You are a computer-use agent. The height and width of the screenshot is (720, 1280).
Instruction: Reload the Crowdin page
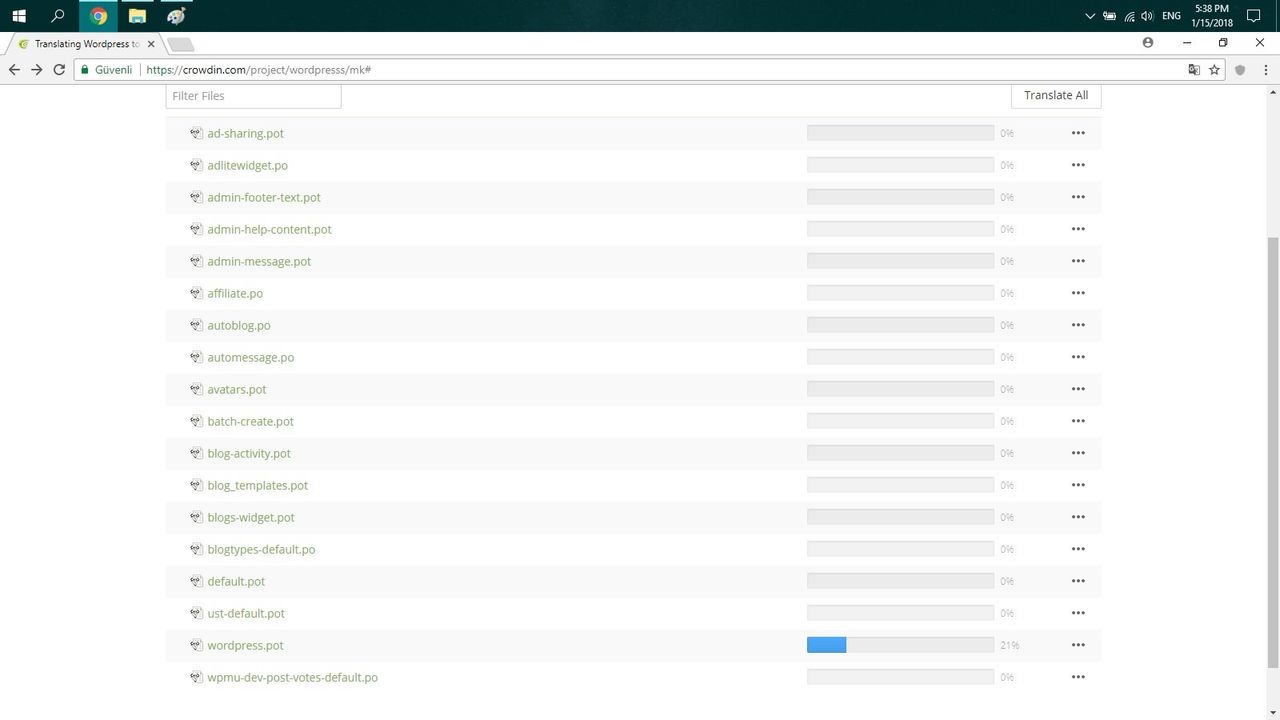coord(59,70)
